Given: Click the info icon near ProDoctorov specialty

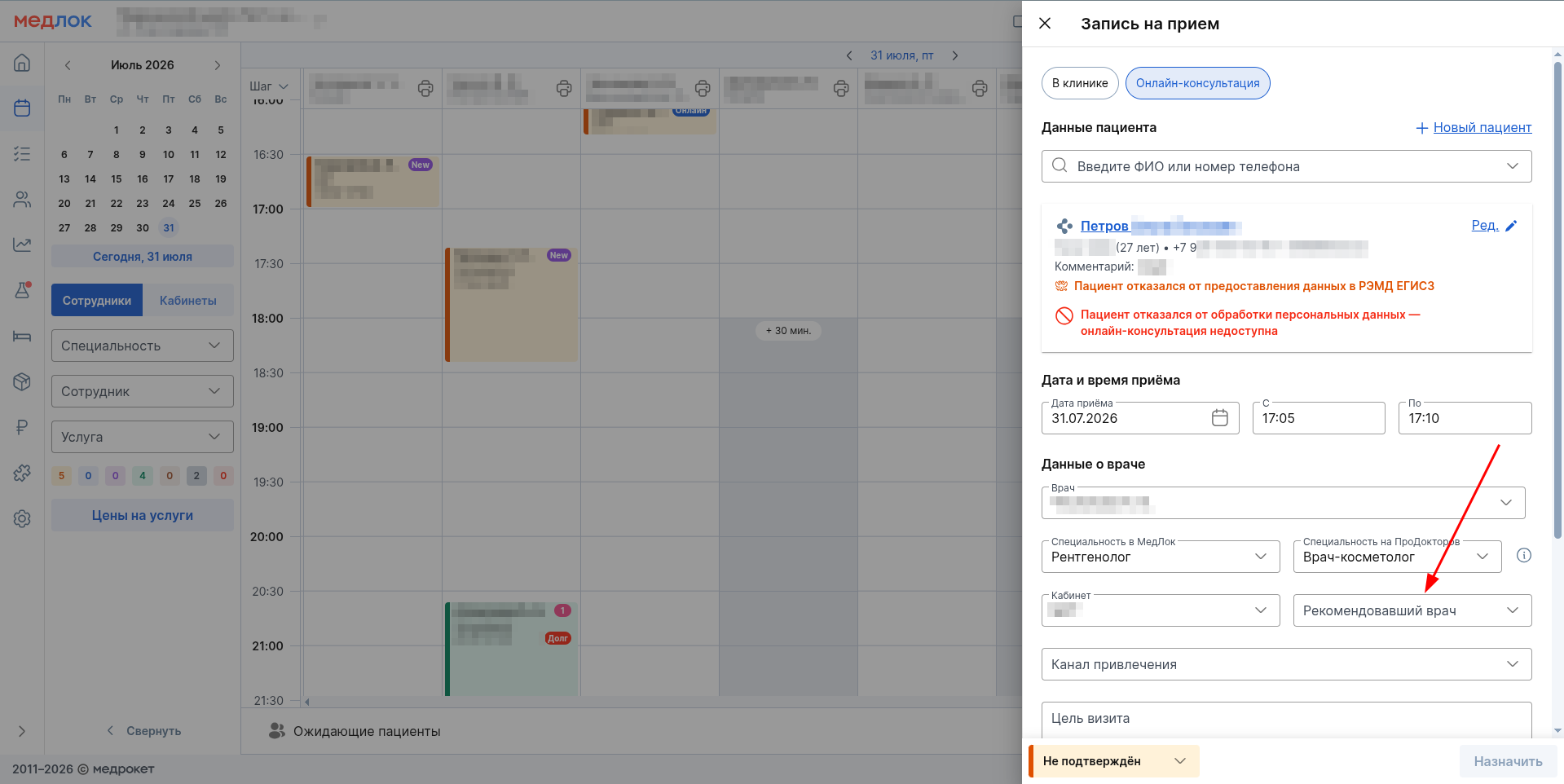Looking at the screenshot, I should (x=1523, y=556).
